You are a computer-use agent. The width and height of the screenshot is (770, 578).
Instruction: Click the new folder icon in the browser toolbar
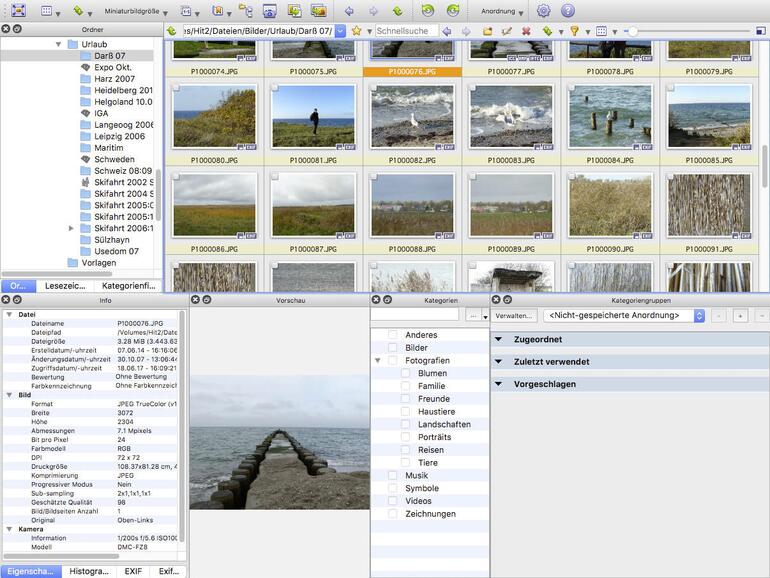click(487, 31)
